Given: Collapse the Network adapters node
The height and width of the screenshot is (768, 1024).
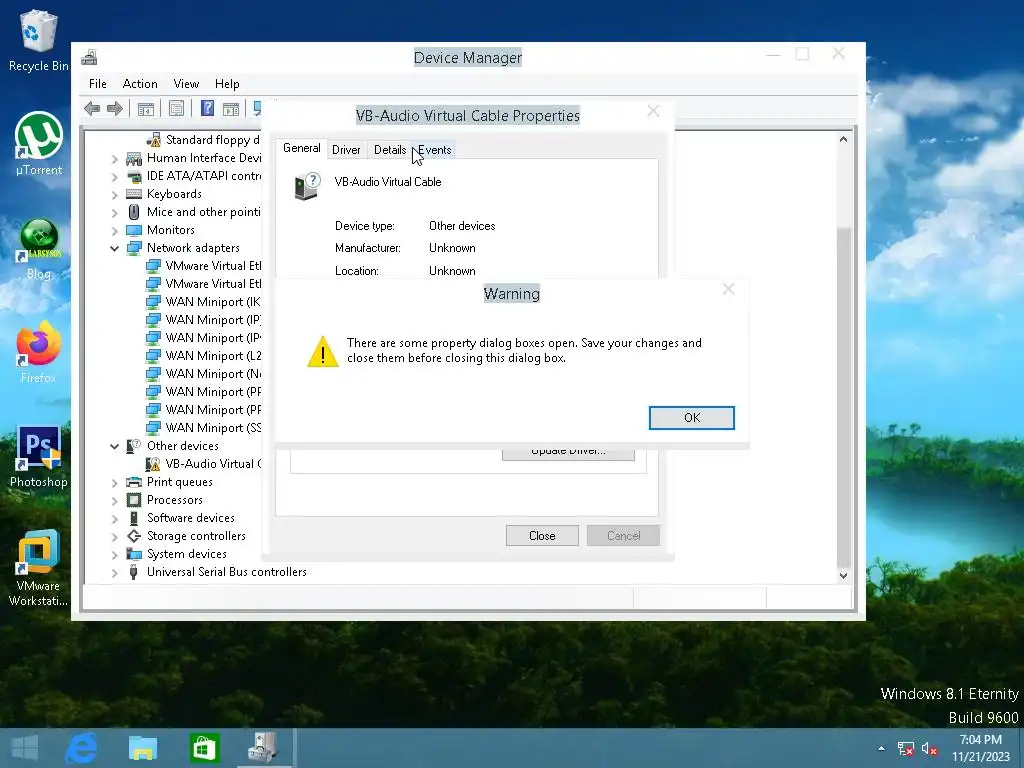Looking at the screenshot, I should tap(114, 248).
